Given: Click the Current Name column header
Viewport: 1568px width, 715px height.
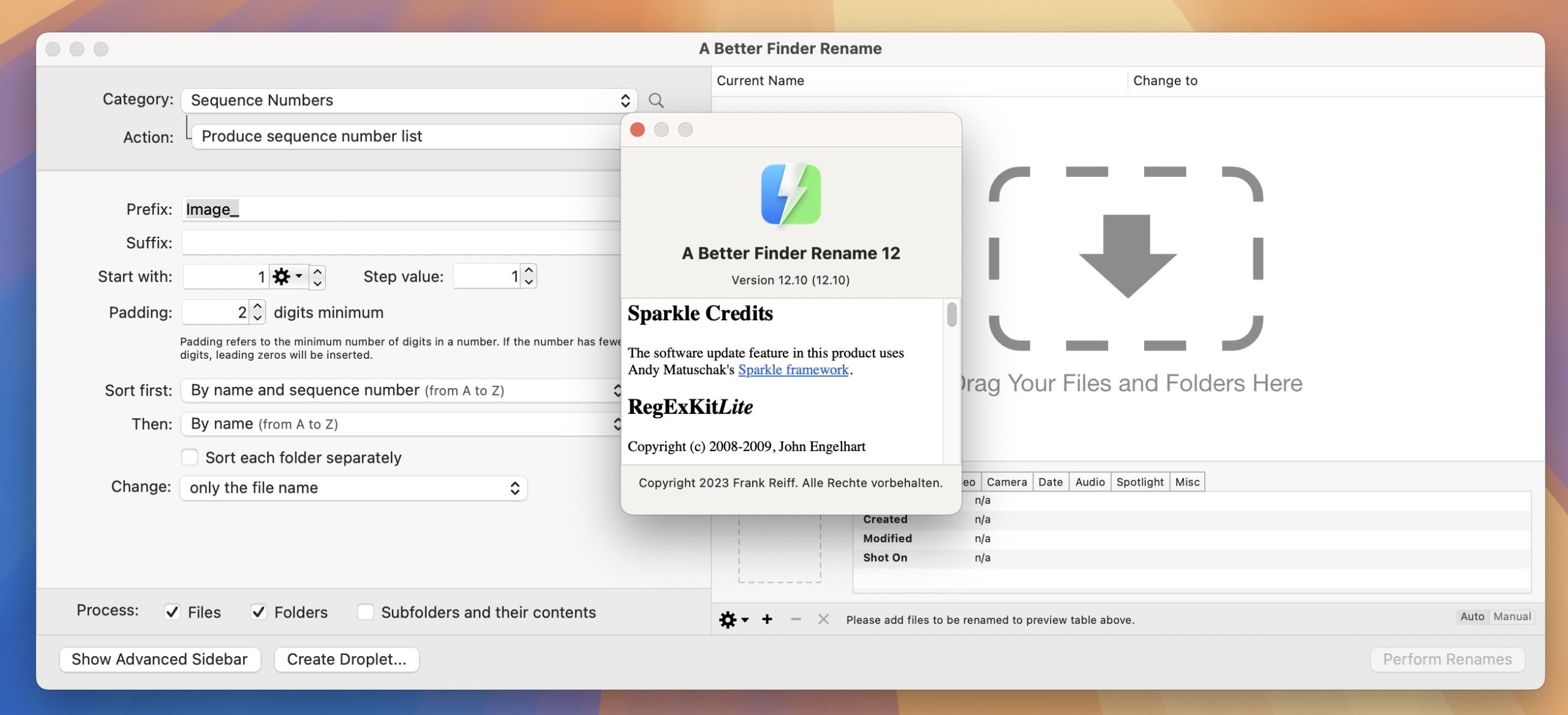Looking at the screenshot, I should pyautogui.click(x=760, y=81).
